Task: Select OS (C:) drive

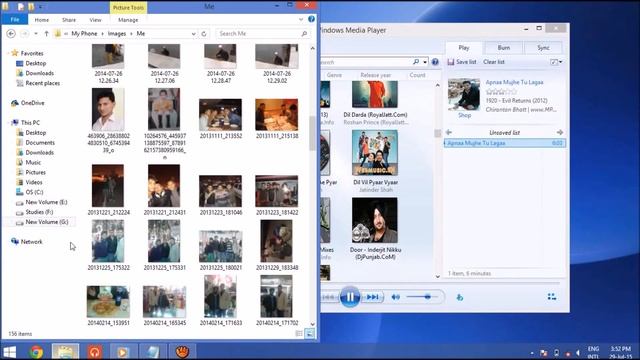Action: coord(34,192)
